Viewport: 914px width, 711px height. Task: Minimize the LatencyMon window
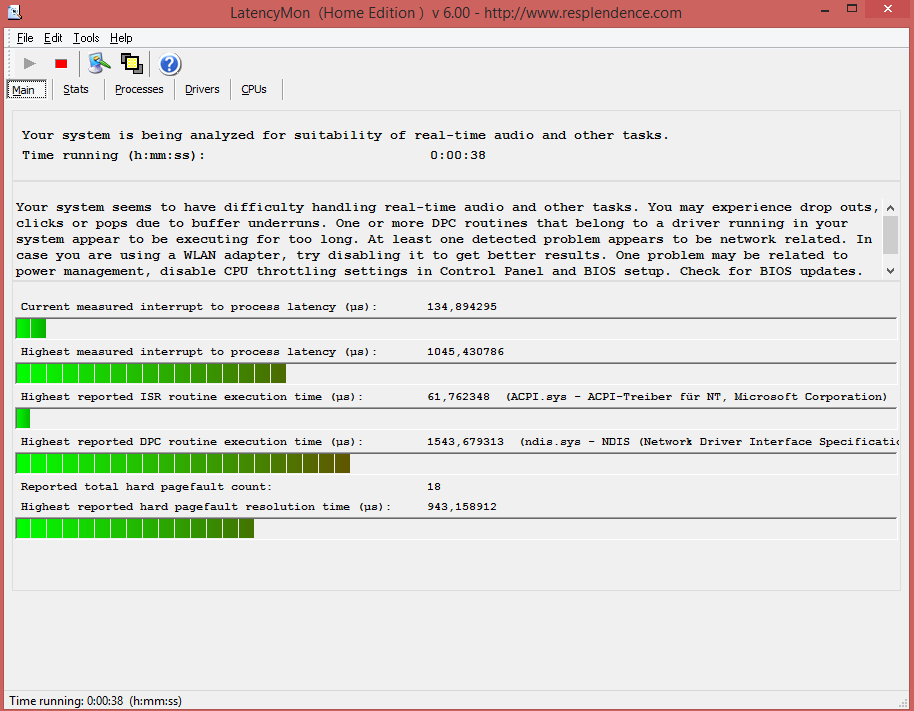[x=825, y=10]
